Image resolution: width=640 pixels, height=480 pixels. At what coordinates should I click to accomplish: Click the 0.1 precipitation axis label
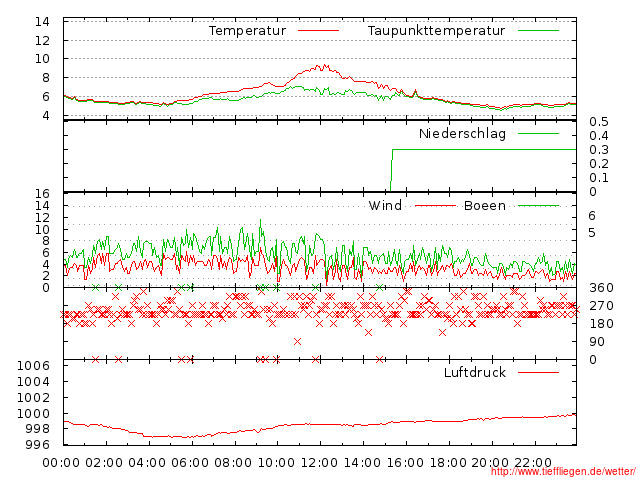(x=599, y=178)
